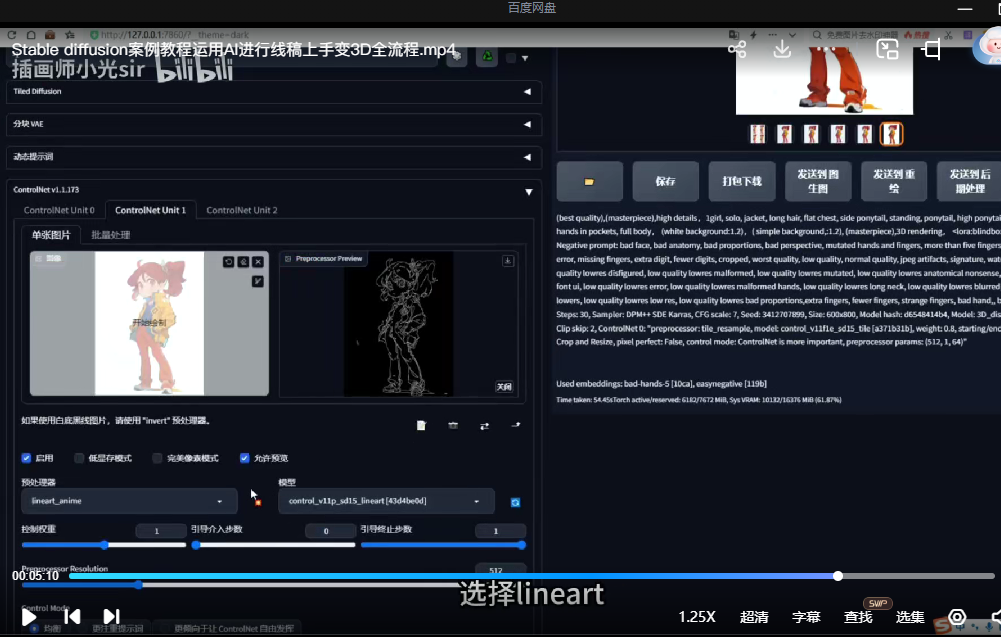Viewport: 1001px width, 637px height.
Task: Expand the Tiled Diffusion section
Action: pyautogui.click(x=273, y=91)
